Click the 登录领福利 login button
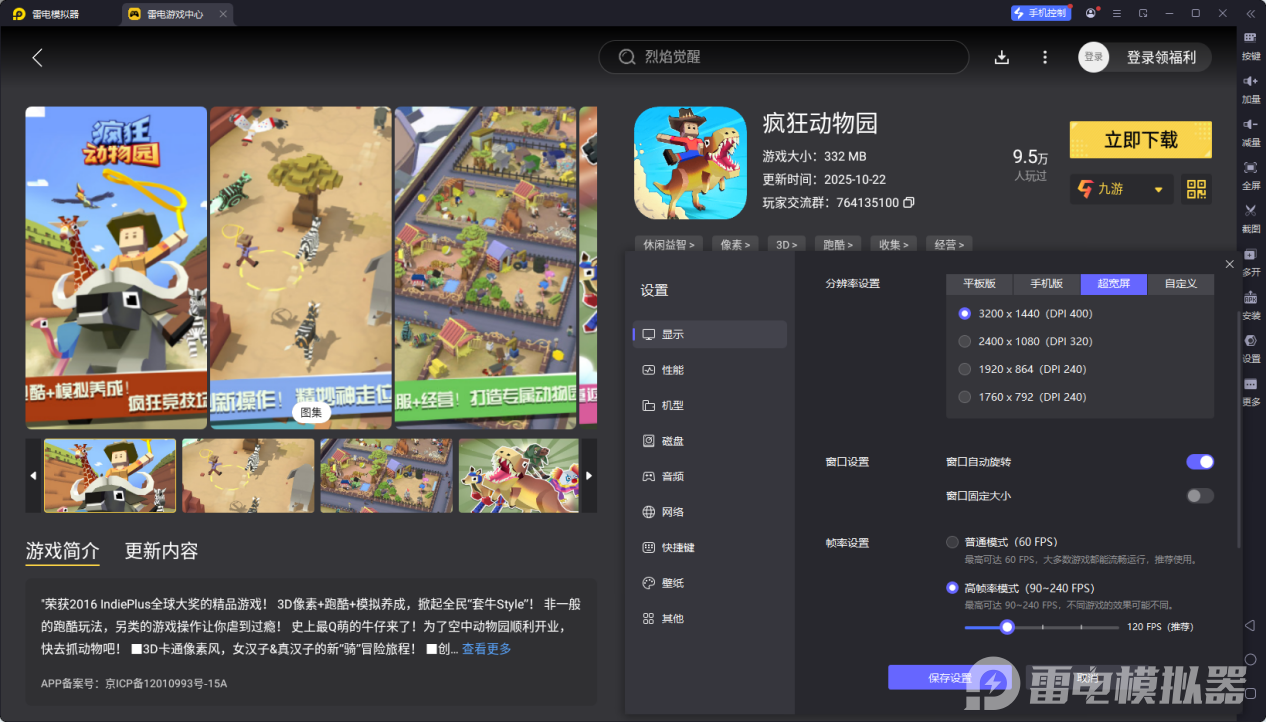The height and width of the screenshot is (722, 1266). click(1144, 57)
